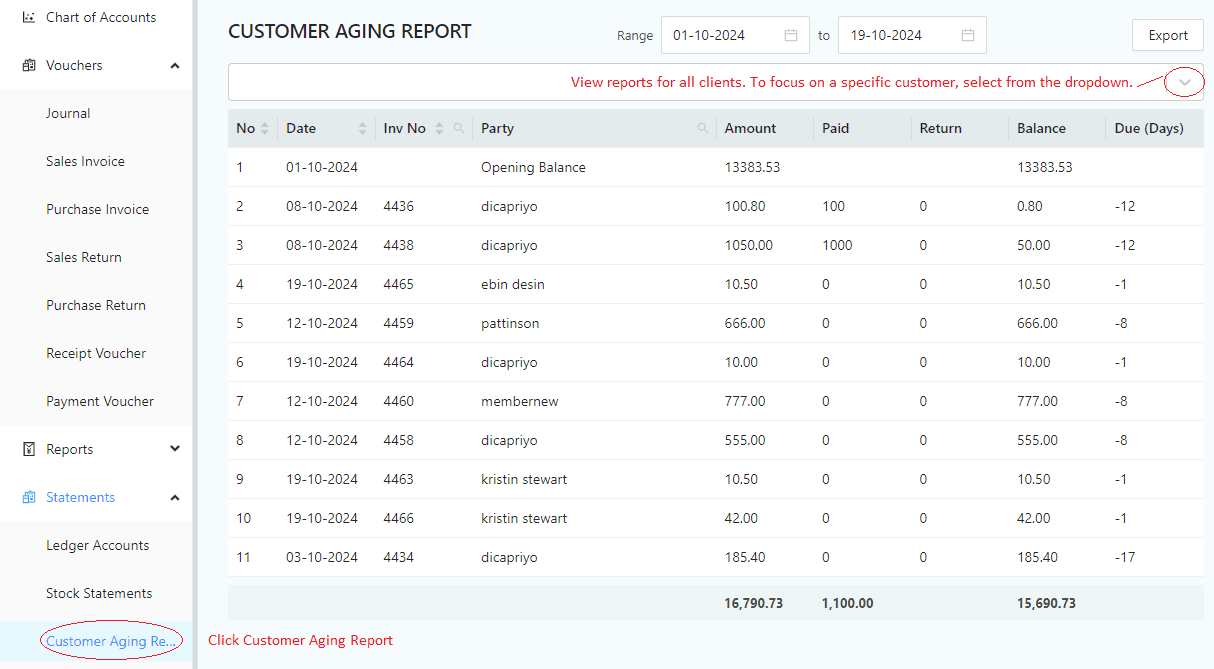
Task: Click party name ebin desin
Action: [x=513, y=284]
